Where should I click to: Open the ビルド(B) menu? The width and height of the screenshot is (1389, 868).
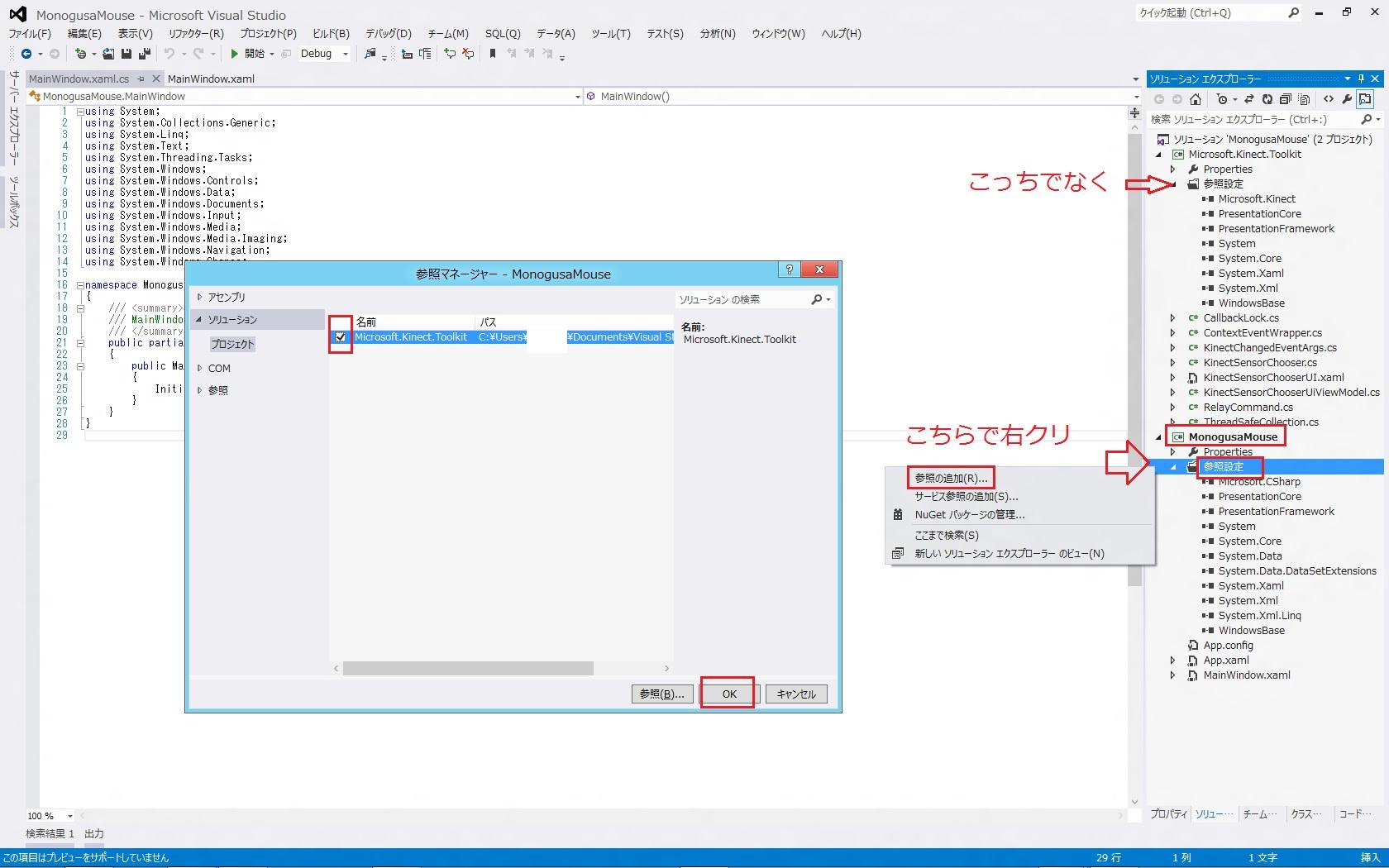pos(331,34)
